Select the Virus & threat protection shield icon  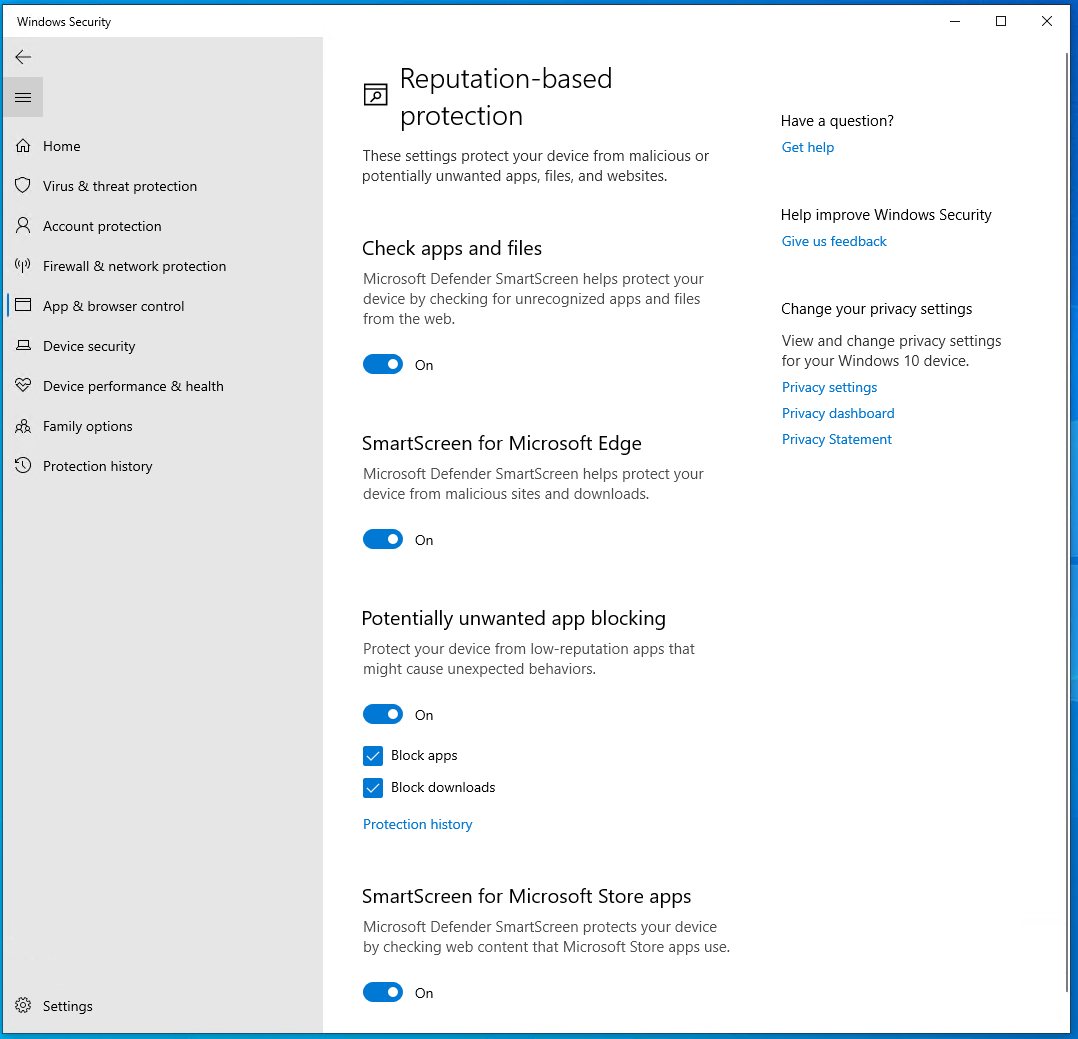tap(23, 186)
